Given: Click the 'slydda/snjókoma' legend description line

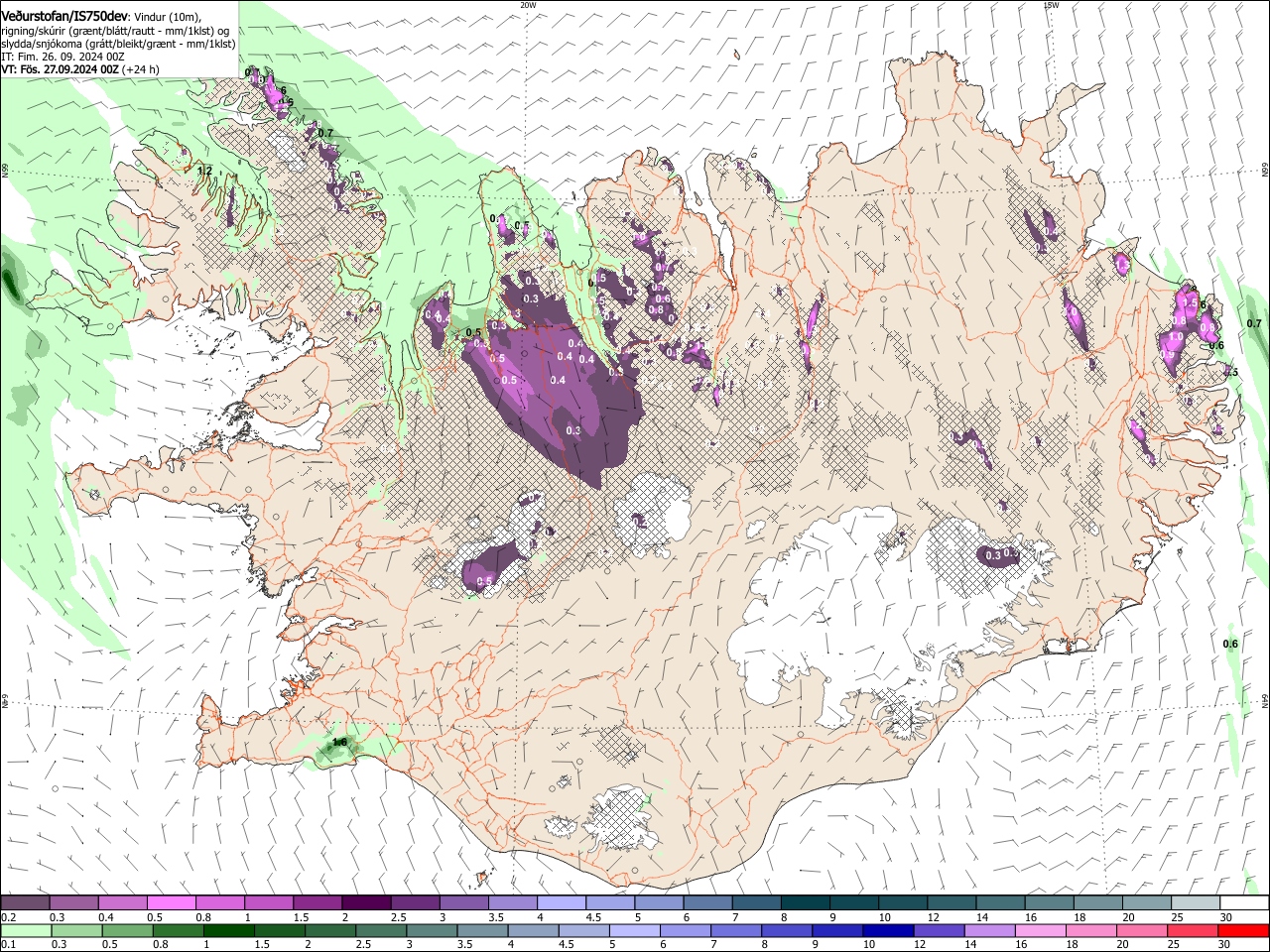Looking at the screenshot, I should point(118,44).
